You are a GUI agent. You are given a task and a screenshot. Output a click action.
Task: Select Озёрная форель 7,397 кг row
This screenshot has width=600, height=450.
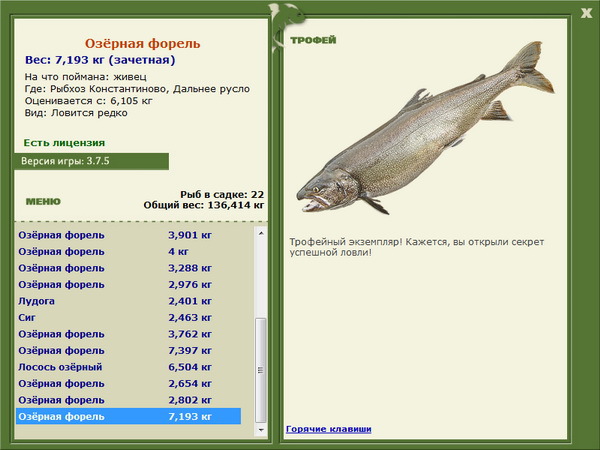(x=129, y=350)
